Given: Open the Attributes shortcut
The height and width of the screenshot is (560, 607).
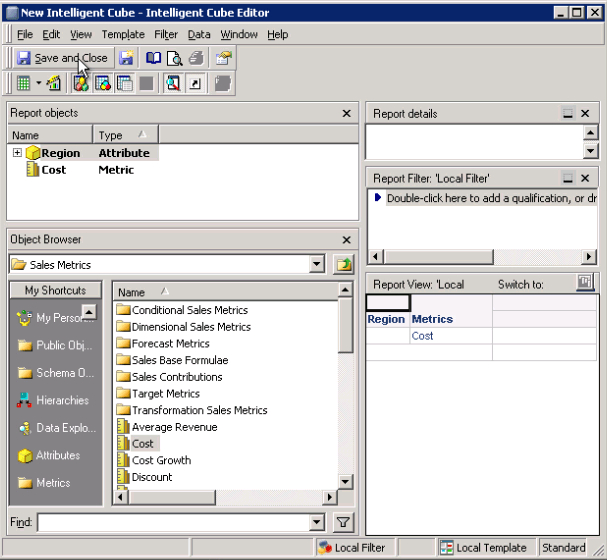Looking at the screenshot, I should [49, 456].
